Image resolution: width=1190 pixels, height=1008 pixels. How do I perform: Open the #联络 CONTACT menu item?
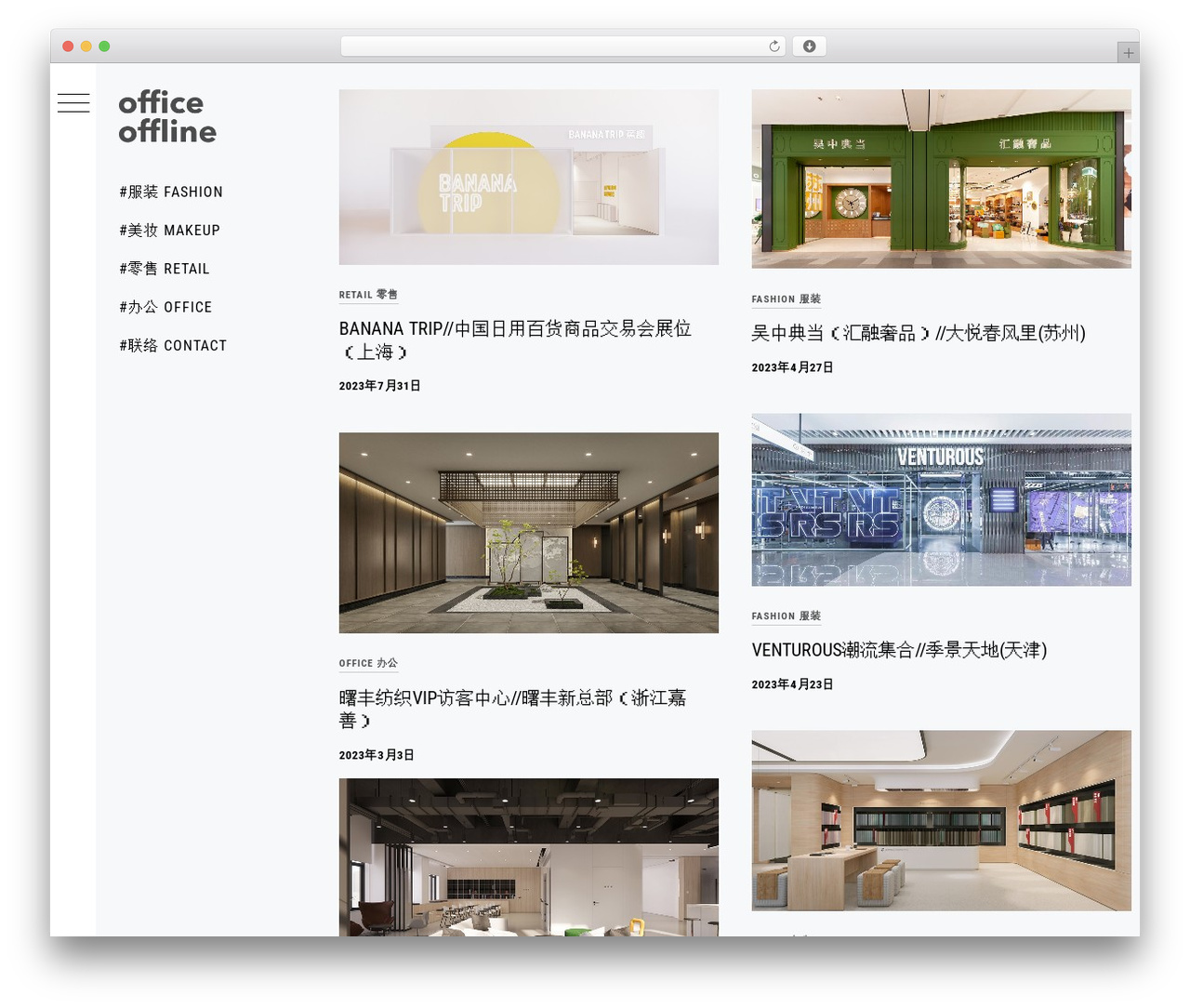173,345
